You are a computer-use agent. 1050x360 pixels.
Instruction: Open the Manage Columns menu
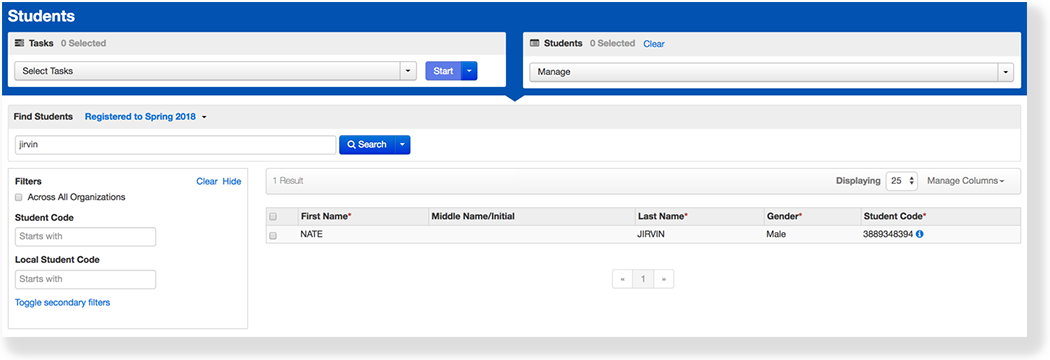tap(966, 181)
